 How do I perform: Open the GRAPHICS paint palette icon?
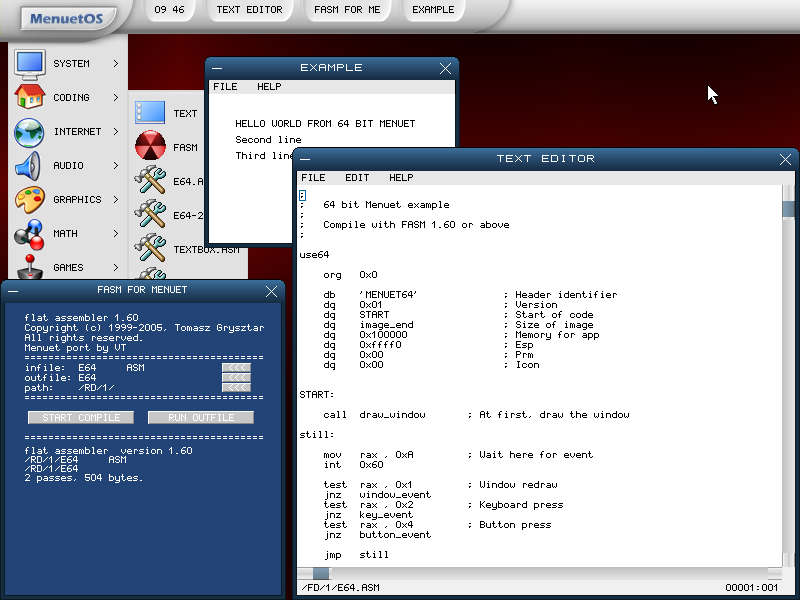click(30, 199)
